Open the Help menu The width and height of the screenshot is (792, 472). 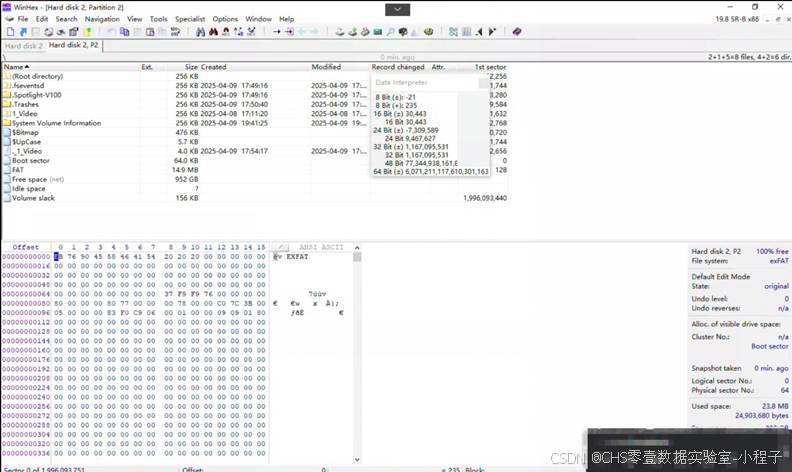(286, 19)
